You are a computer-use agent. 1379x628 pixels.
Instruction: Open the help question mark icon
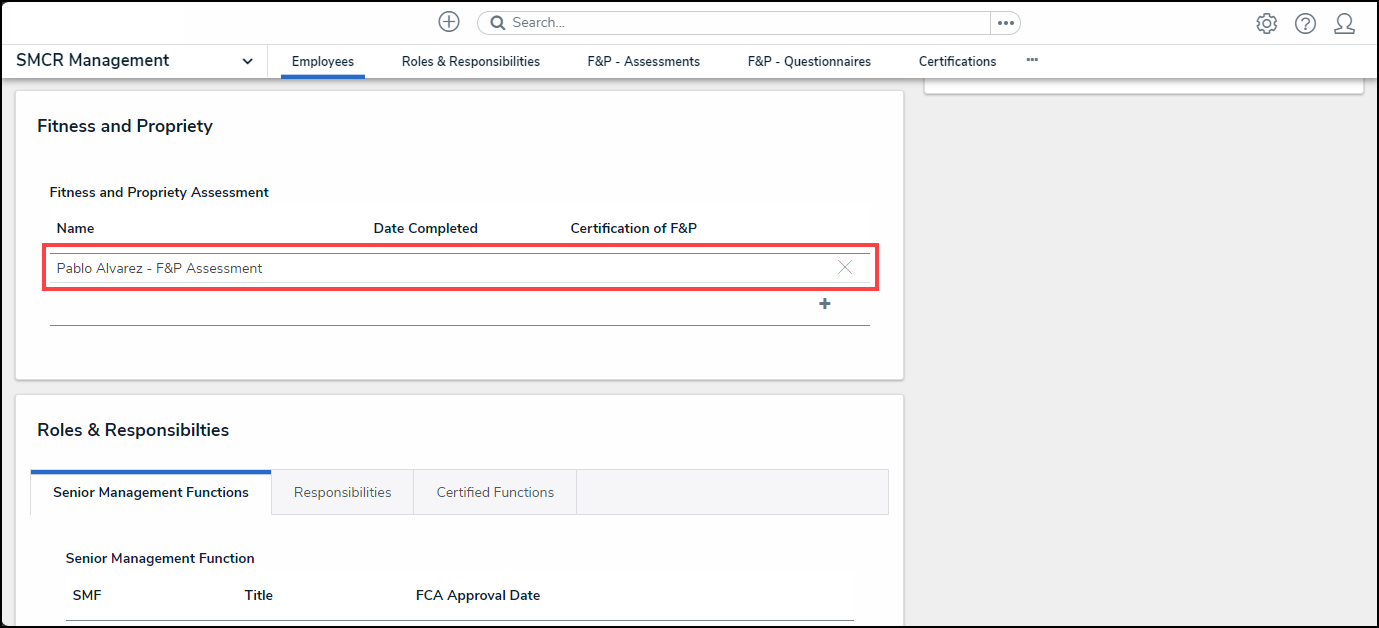point(1305,24)
